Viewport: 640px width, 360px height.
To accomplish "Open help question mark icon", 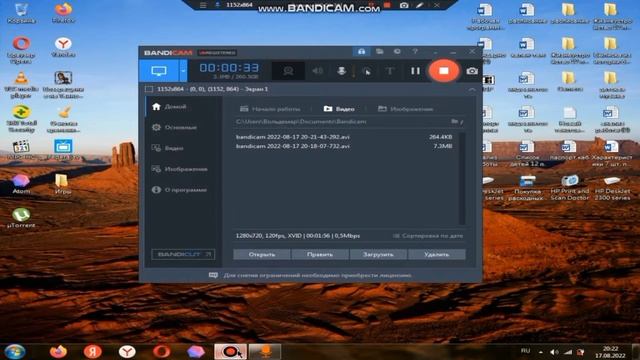I will [x=415, y=51].
